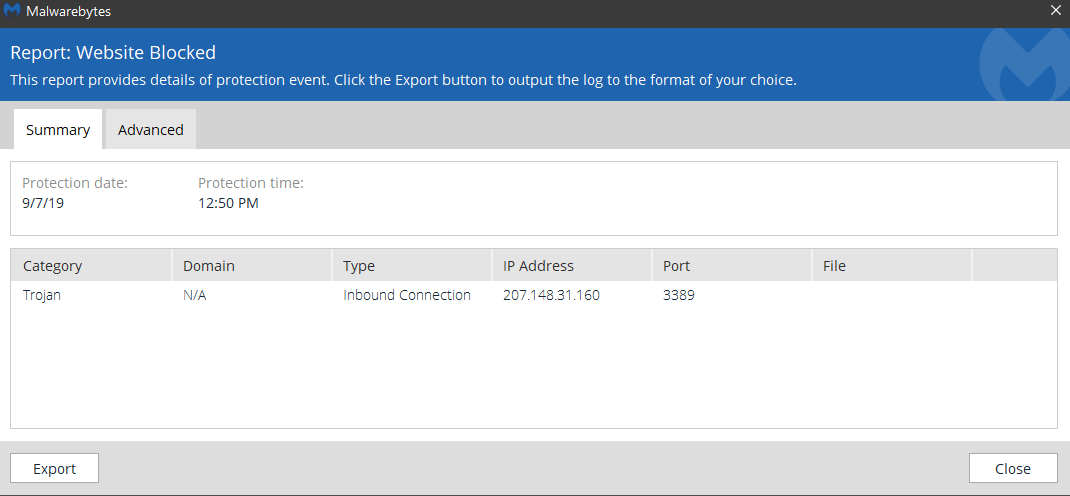Click the Close button

tap(1013, 469)
